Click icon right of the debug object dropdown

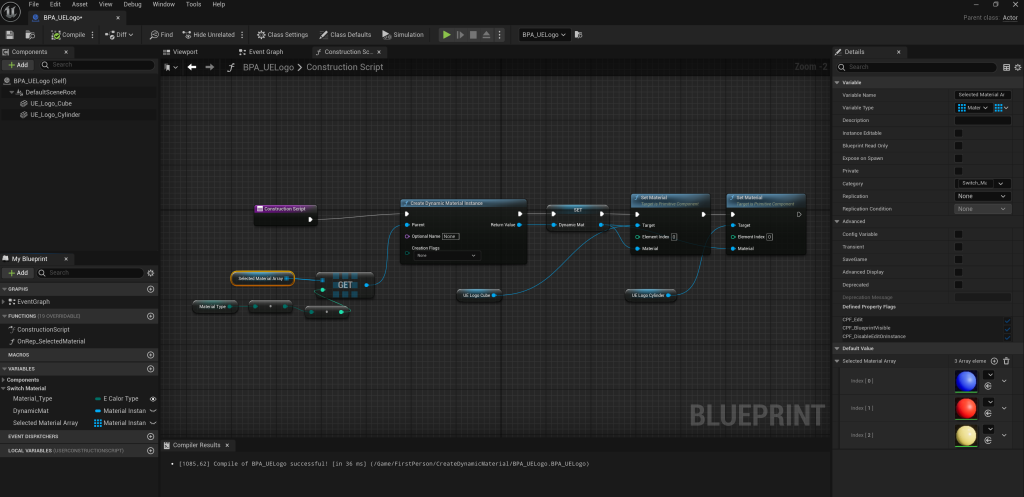click(579, 35)
